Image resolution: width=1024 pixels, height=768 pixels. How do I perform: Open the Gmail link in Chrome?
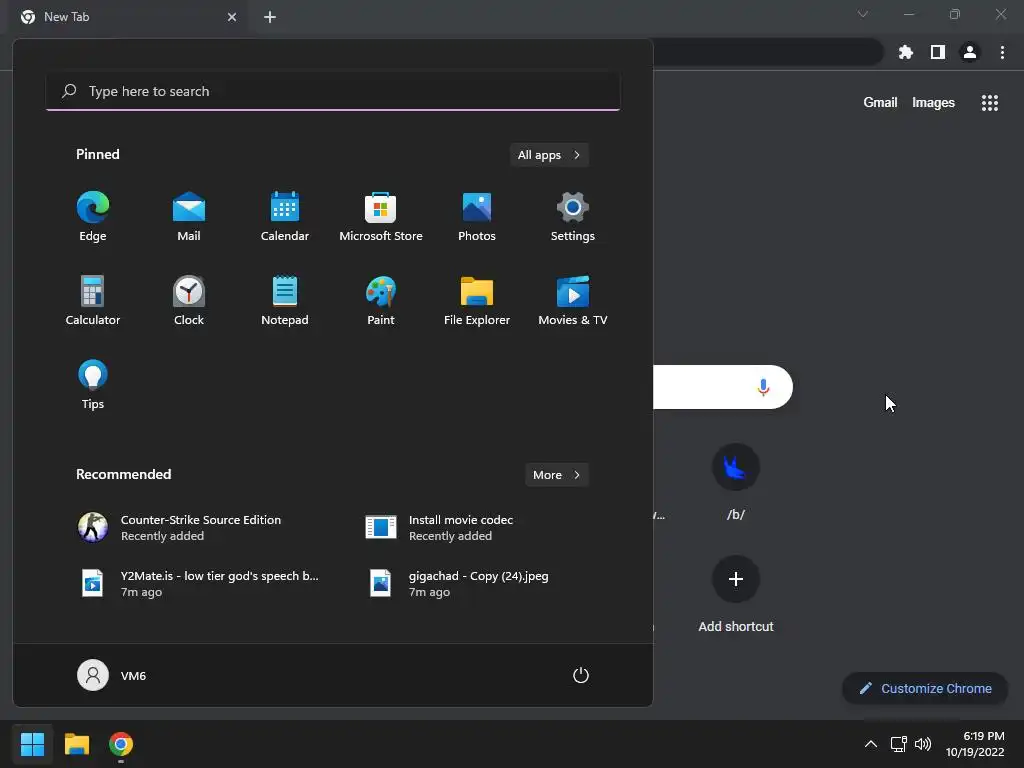point(880,103)
